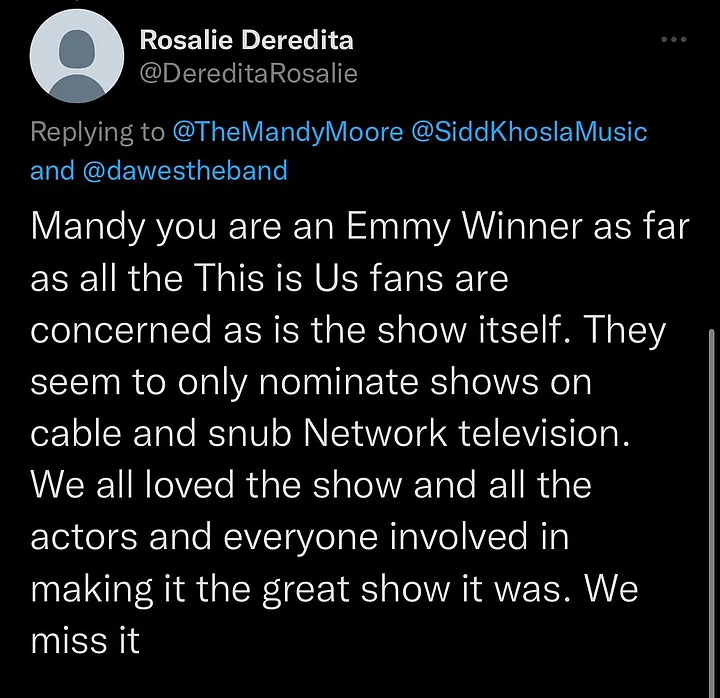Image resolution: width=720 pixels, height=698 pixels.
Task: Open the three-dot more options menu
Action: pyautogui.click(x=674, y=39)
